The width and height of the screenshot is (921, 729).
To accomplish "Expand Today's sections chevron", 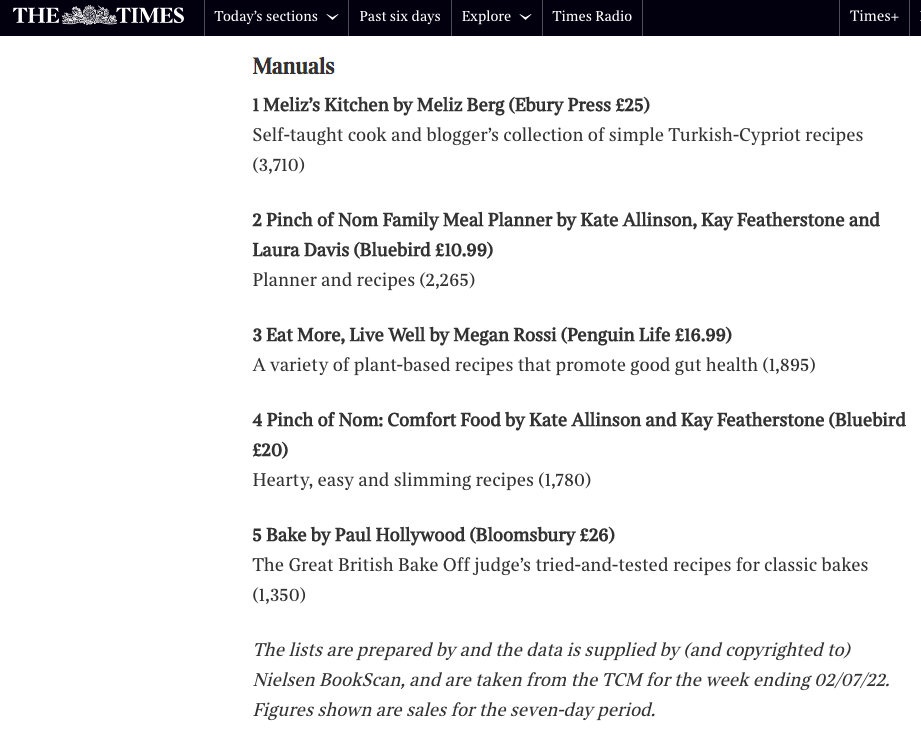I will coord(332,17).
